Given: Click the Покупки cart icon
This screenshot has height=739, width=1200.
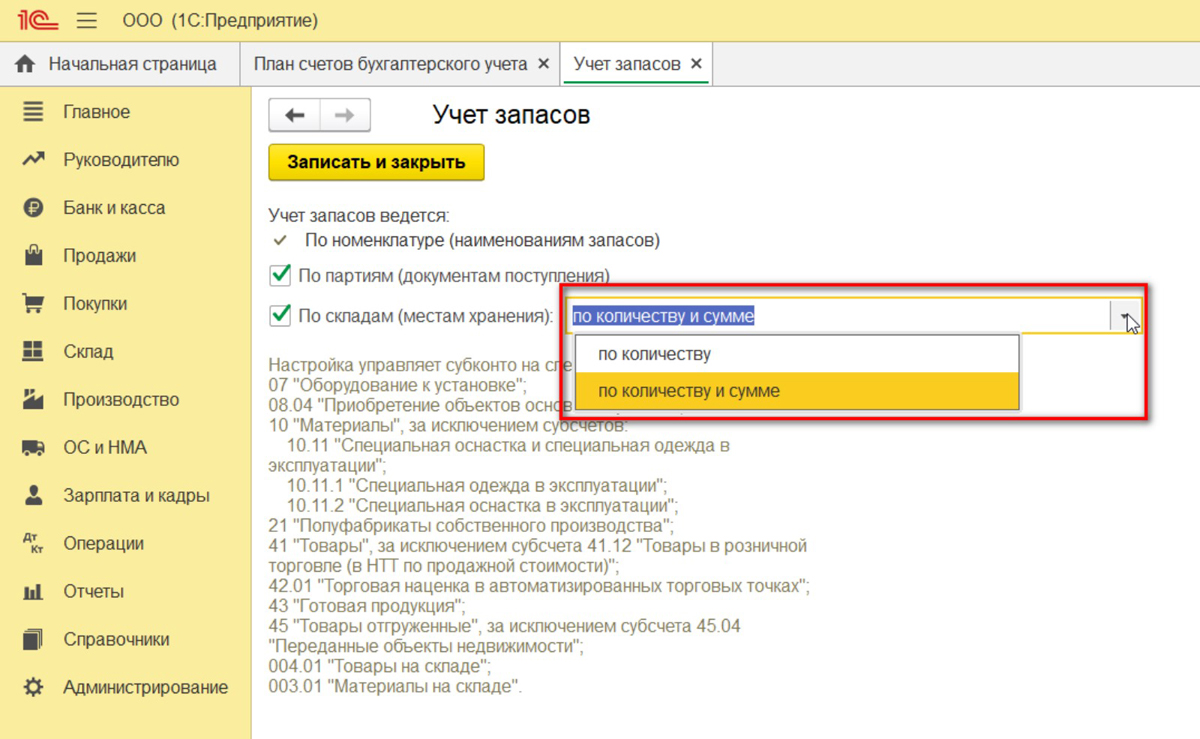Looking at the screenshot, I should pos(33,304).
